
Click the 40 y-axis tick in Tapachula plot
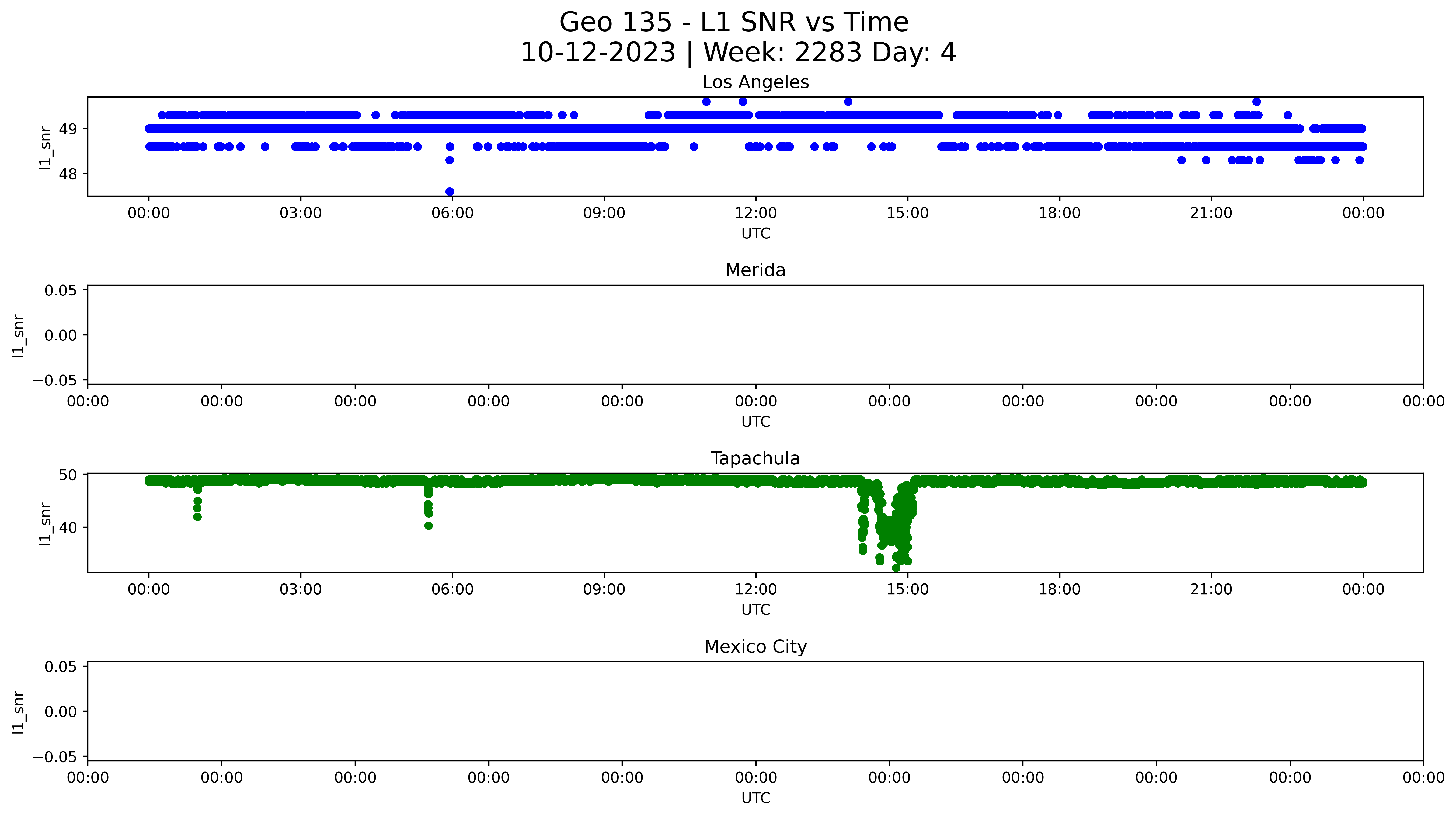click(x=68, y=527)
